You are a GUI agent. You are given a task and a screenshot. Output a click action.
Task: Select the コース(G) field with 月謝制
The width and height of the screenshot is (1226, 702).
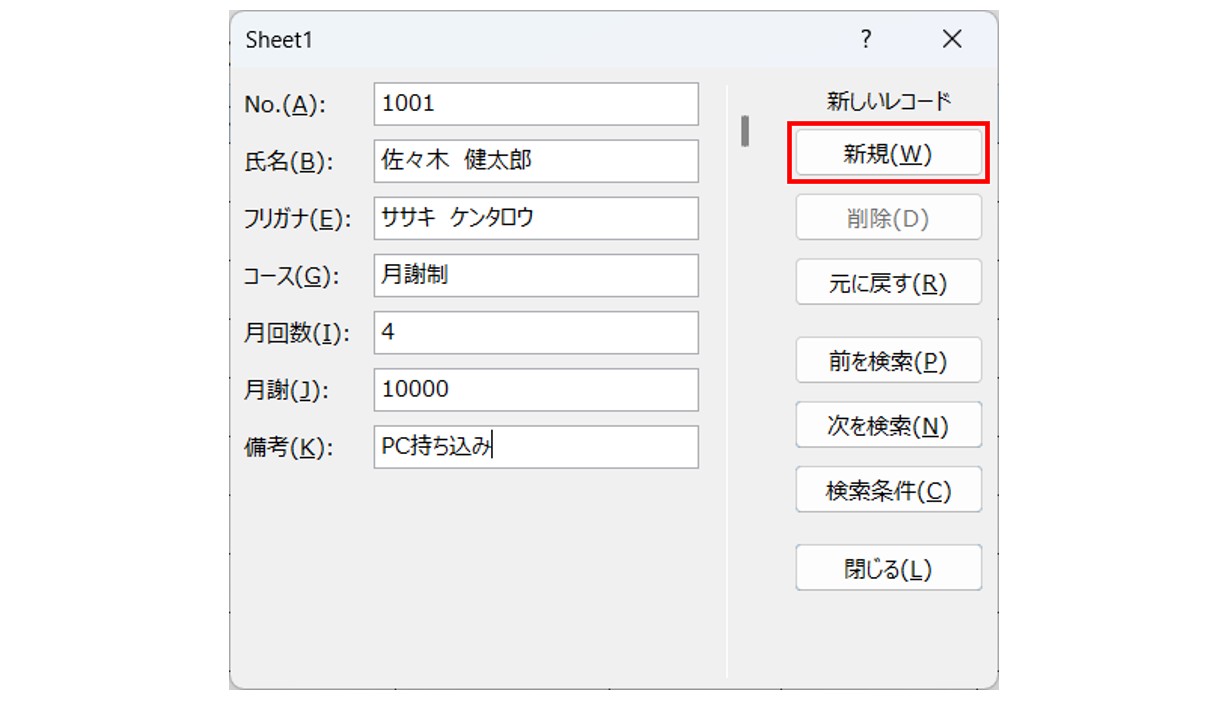pyautogui.click(x=536, y=275)
